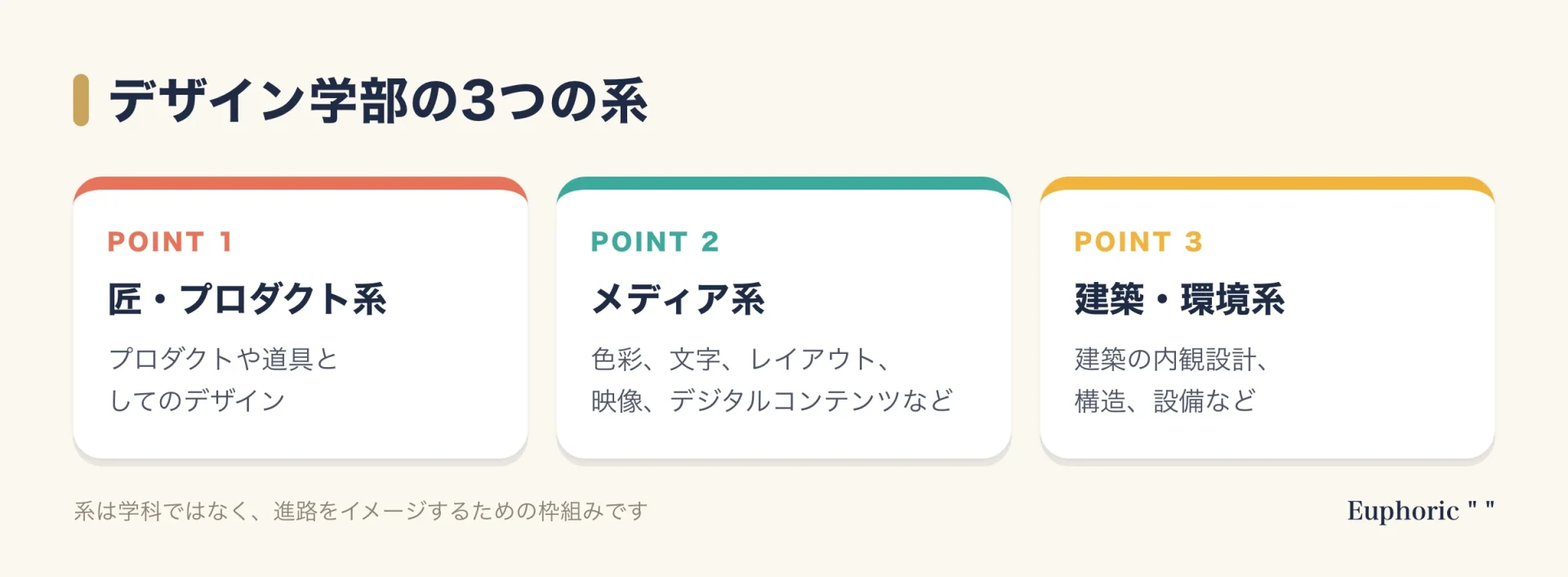Click the Euphoric brand logo text
1568x577 pixels.
click(1403, 511)
